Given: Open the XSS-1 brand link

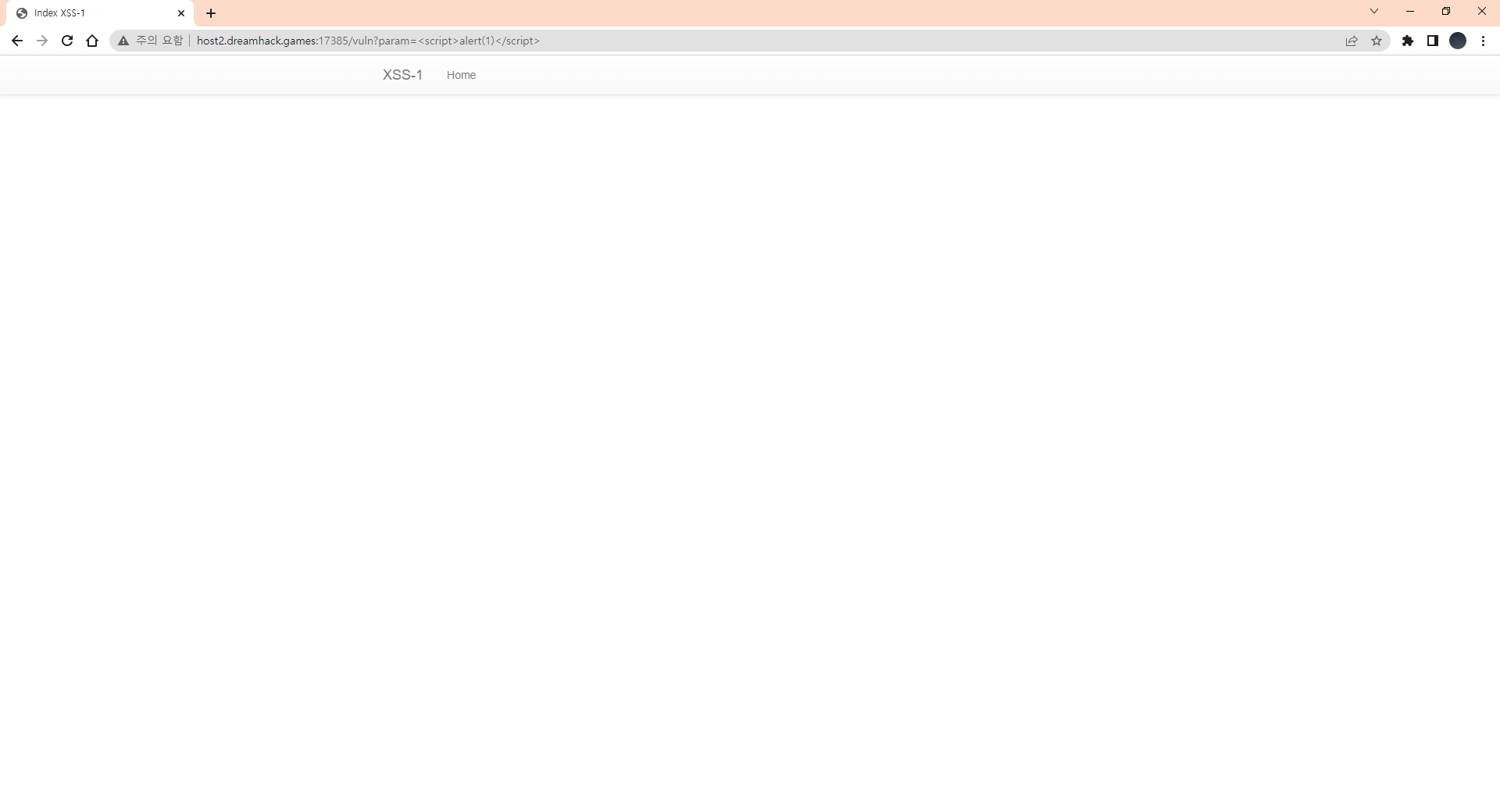Looking at the screenshot, I should (x=402, y=75).
